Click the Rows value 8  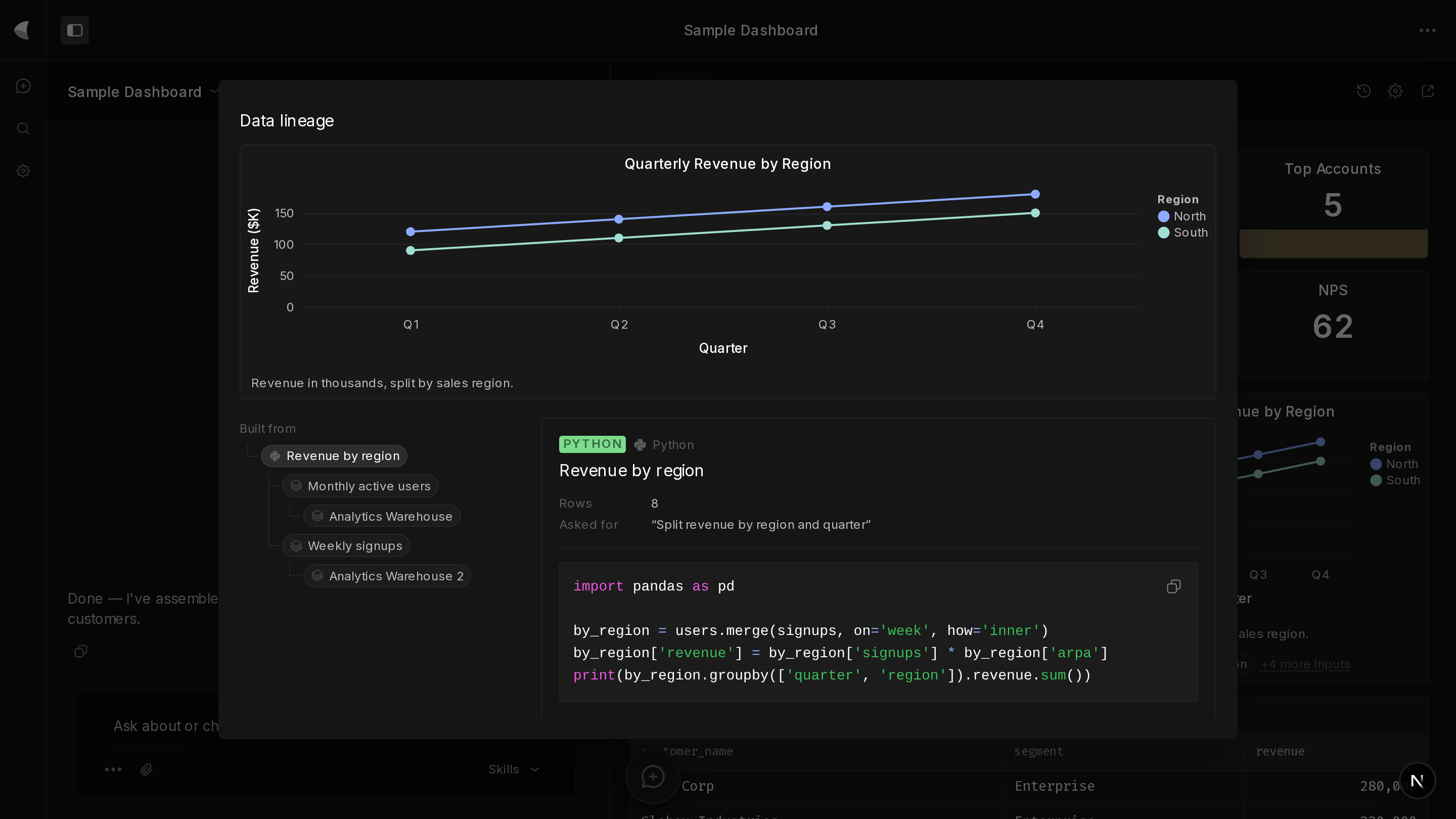[x=655, y=504]
